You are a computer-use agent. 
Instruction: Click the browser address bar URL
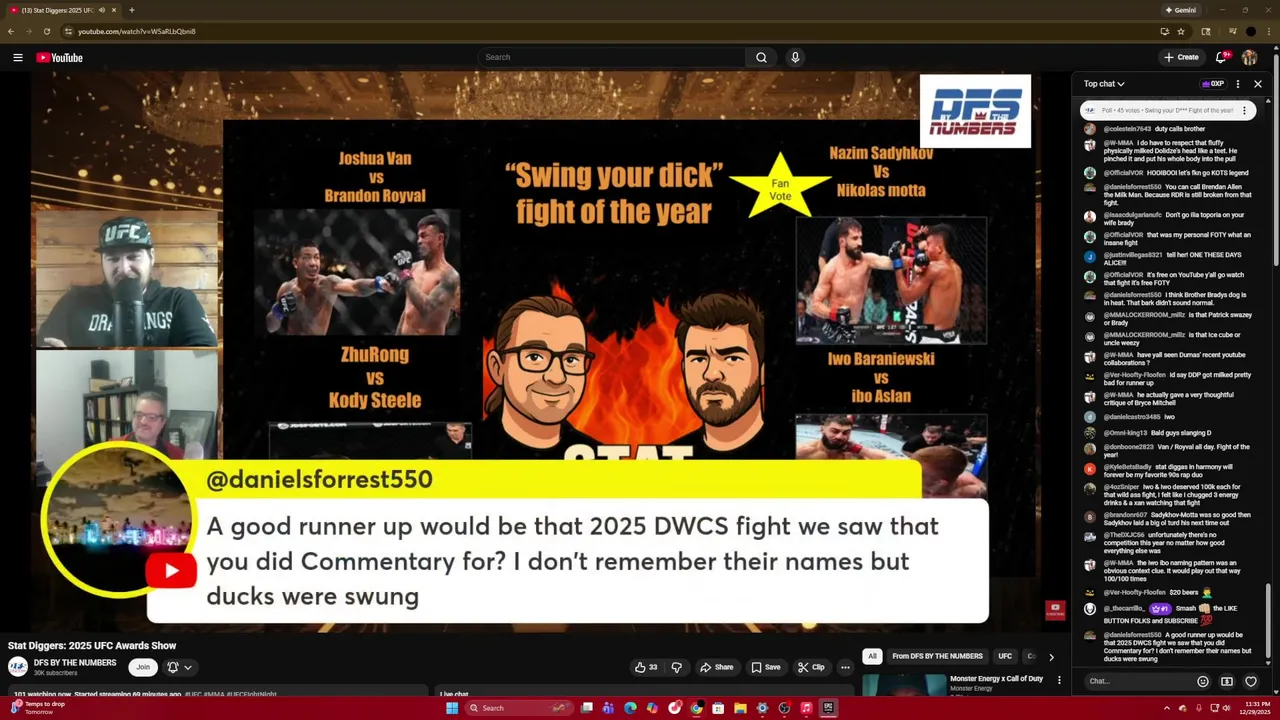(137, 31)
